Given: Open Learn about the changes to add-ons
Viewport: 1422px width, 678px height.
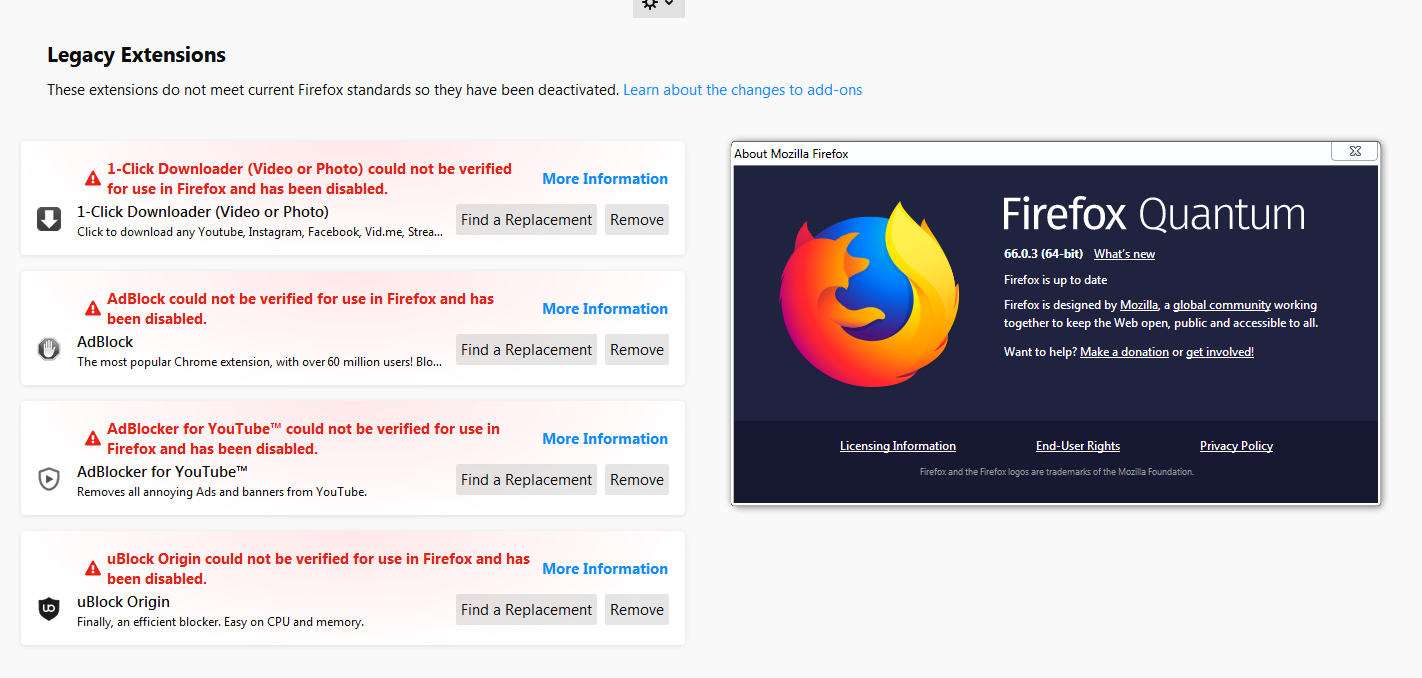Looking at the screenshot, I should click(742, 90).
